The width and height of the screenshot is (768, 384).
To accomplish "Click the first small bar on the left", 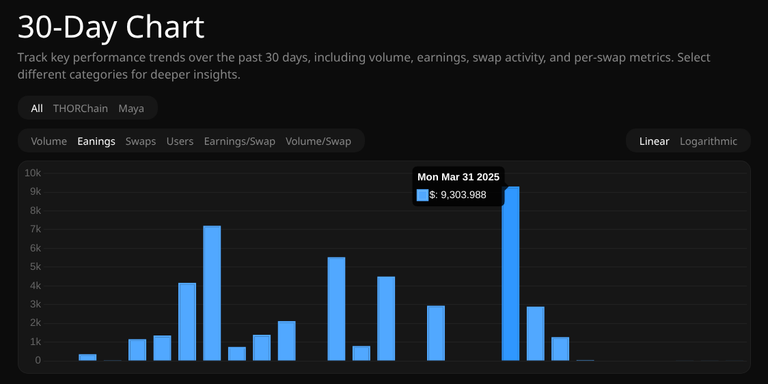I will [x=88, y=357].
